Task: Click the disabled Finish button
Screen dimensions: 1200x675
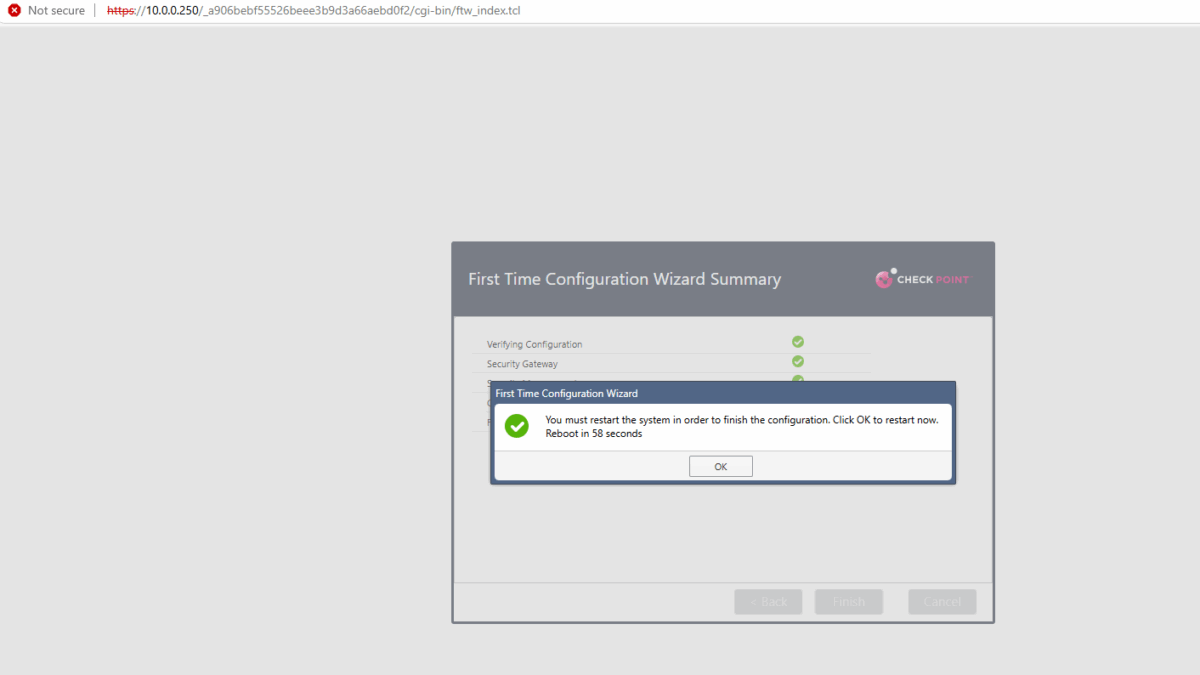Action: coord(848,601)
